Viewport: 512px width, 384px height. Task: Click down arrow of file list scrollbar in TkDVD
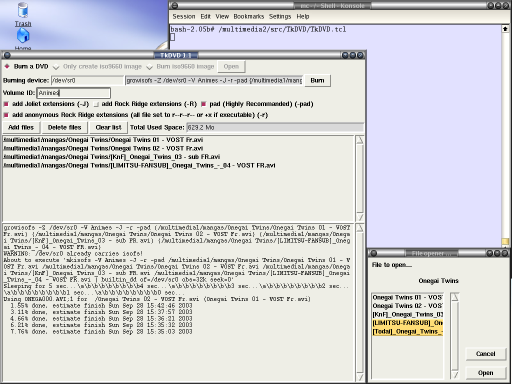click(360, 217)
